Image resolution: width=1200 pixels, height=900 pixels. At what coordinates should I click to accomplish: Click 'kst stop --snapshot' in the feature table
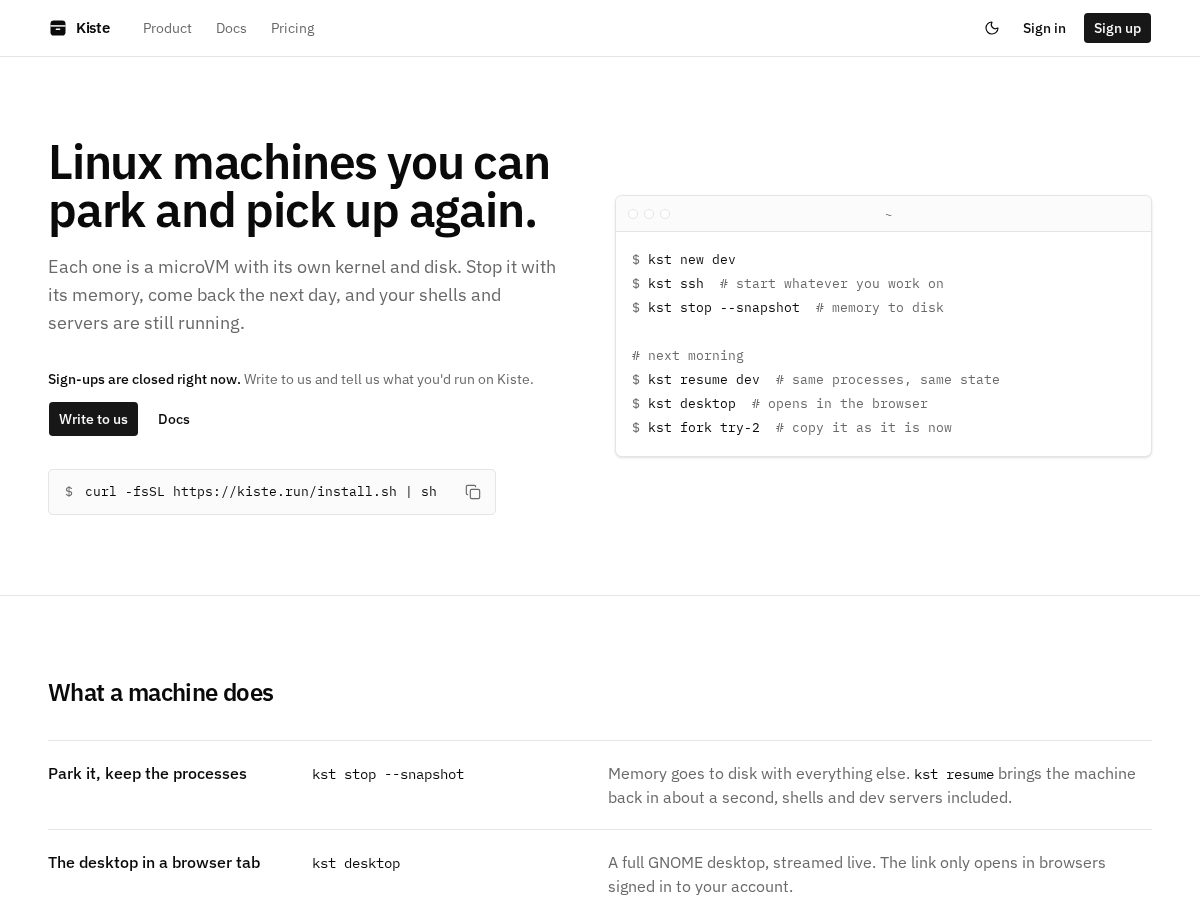[388, 775]
